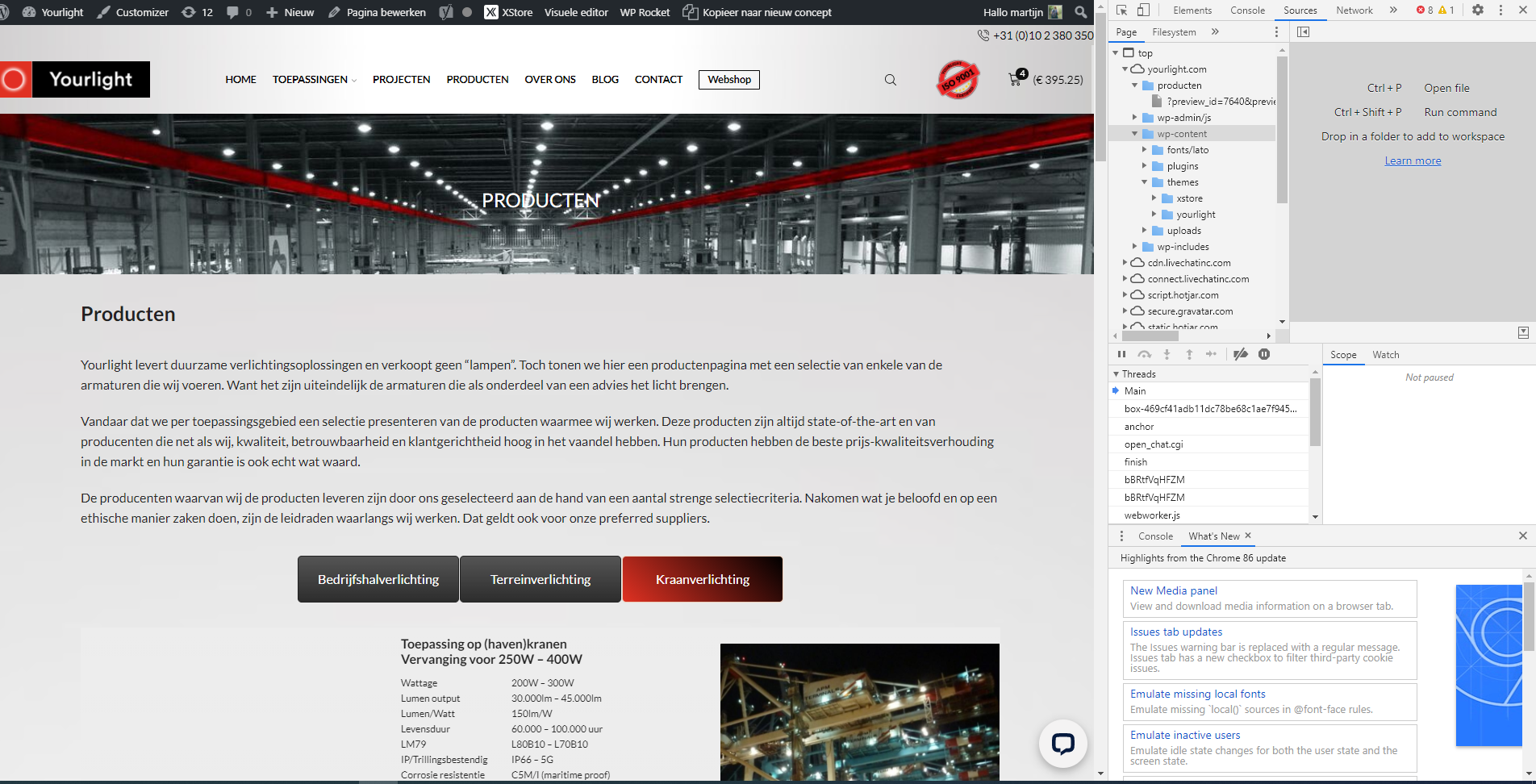Open the shopping cart icon
1536x784 pixels.
coord(1016,79)
